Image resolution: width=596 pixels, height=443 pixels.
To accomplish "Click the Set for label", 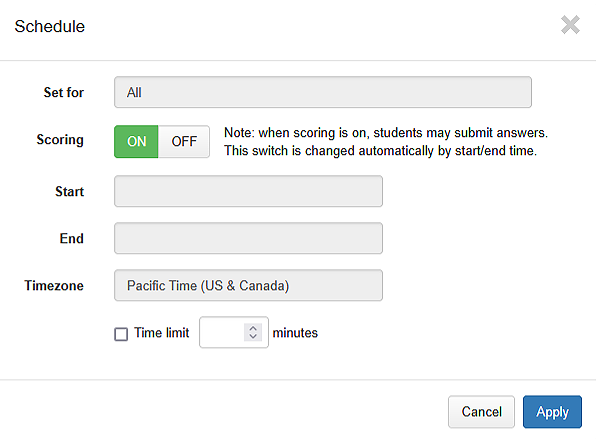I will pyautogui.click(x=63, y=92).
